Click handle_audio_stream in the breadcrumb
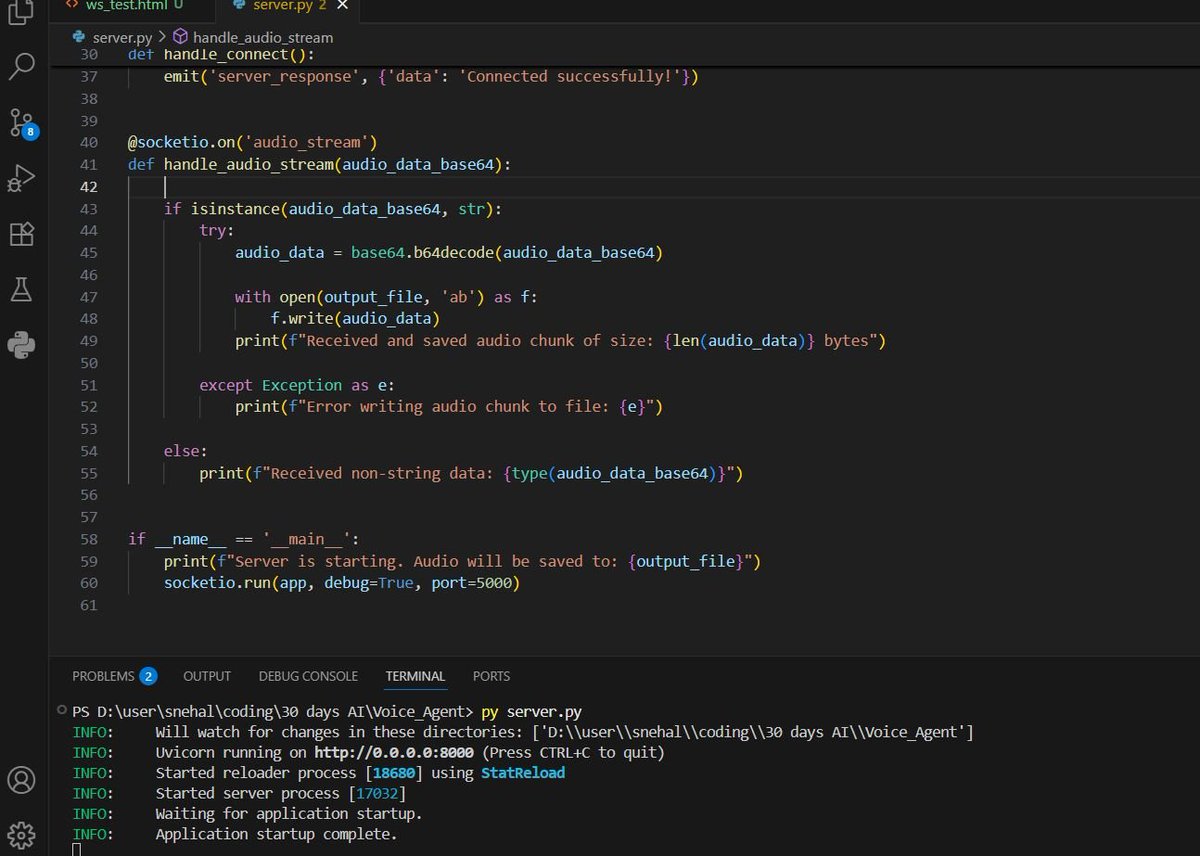This screenshot has width=1200, height=856. point(263,37)
